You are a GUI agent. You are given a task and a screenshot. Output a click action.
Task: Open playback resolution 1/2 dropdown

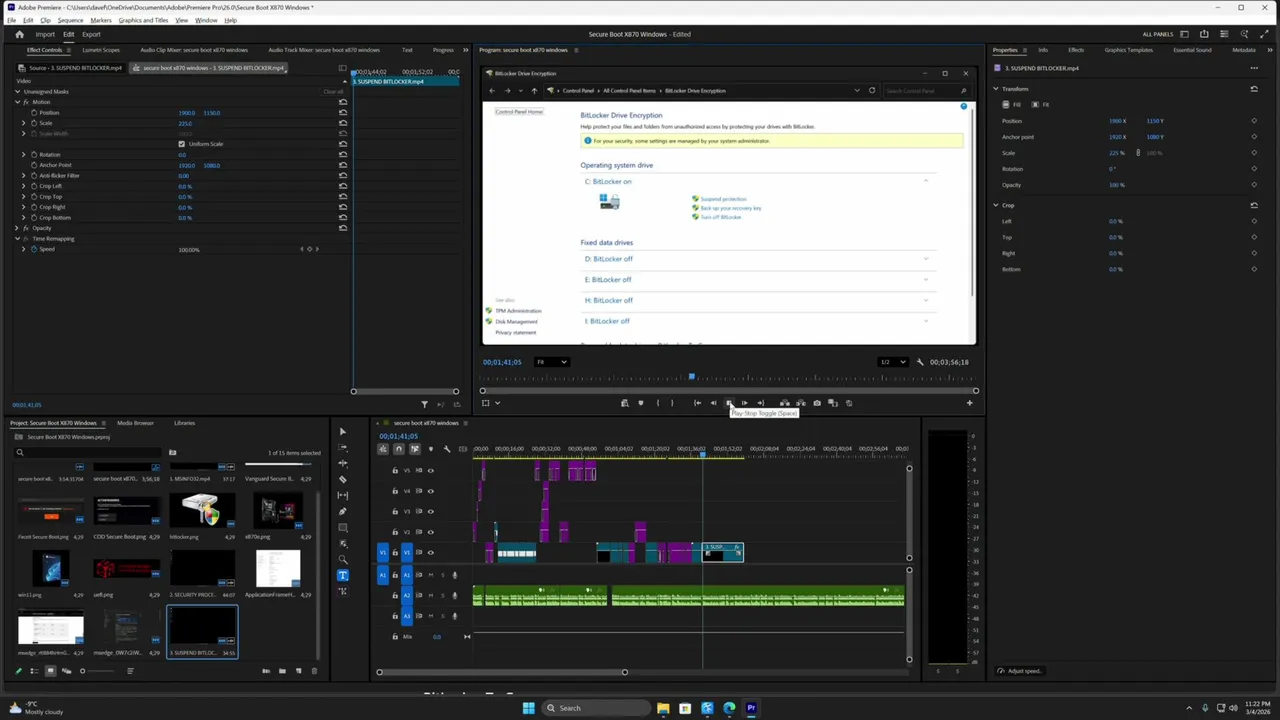[892, 362]
